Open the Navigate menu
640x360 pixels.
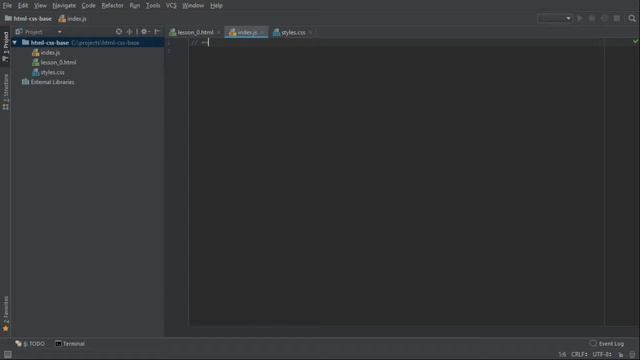tap(64, 6)
